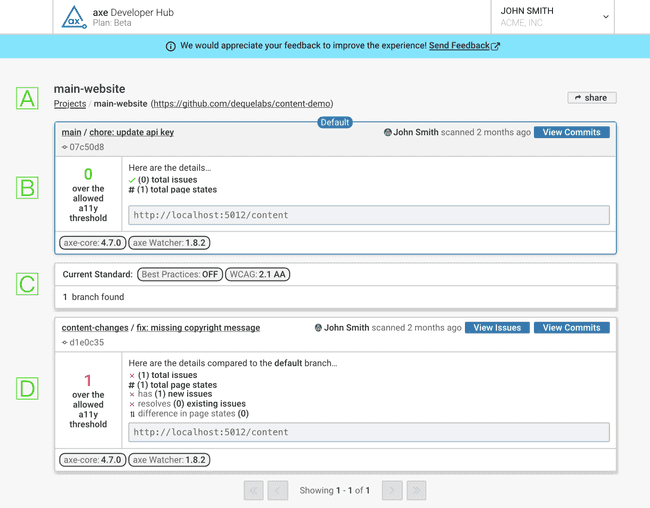The height and width of the screenshot is (508, 650).
Task: Click the share button
Action: 591,98
